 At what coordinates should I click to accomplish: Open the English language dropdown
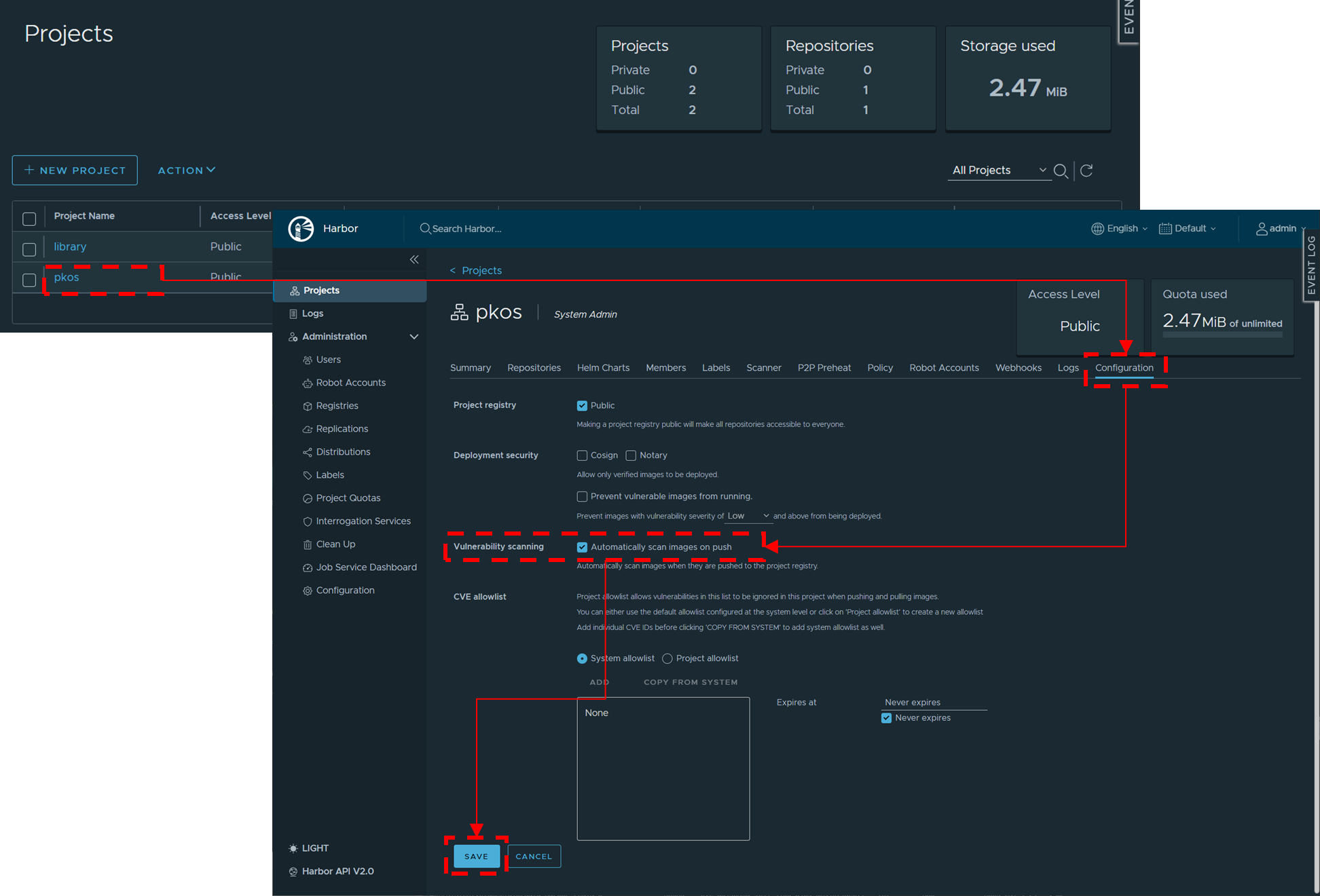1120,229
